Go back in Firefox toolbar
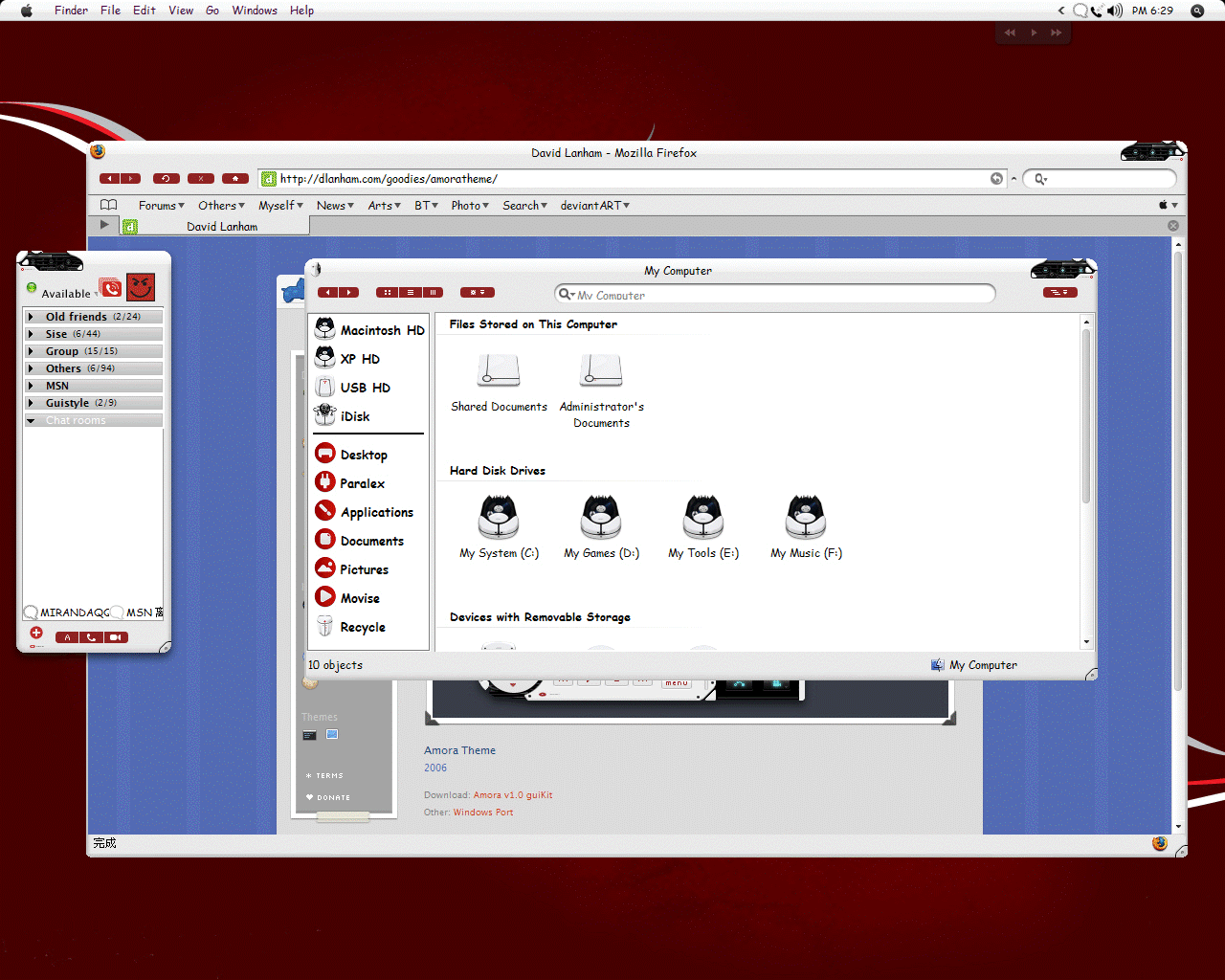Image resolution: width=1225 pixels, height=980 pixels. tap(110, 178)
